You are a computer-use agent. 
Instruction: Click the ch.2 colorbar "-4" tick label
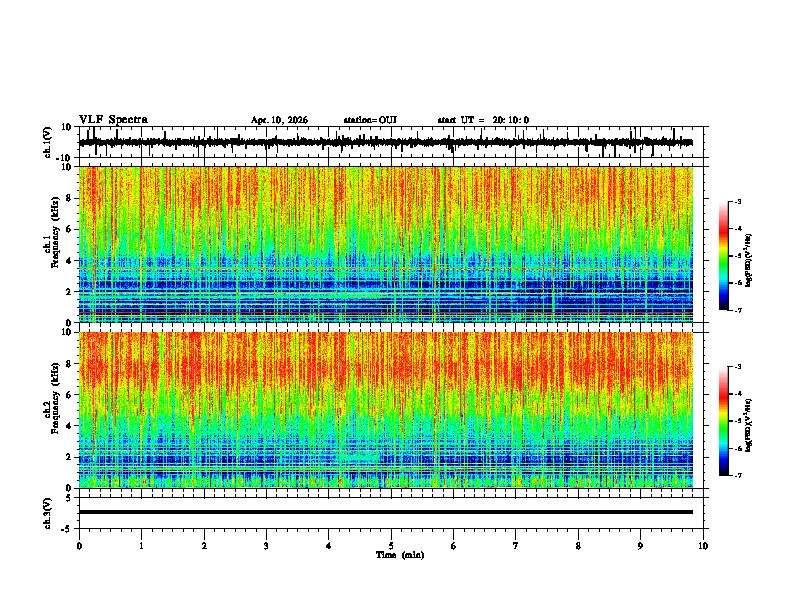(738, 394)
